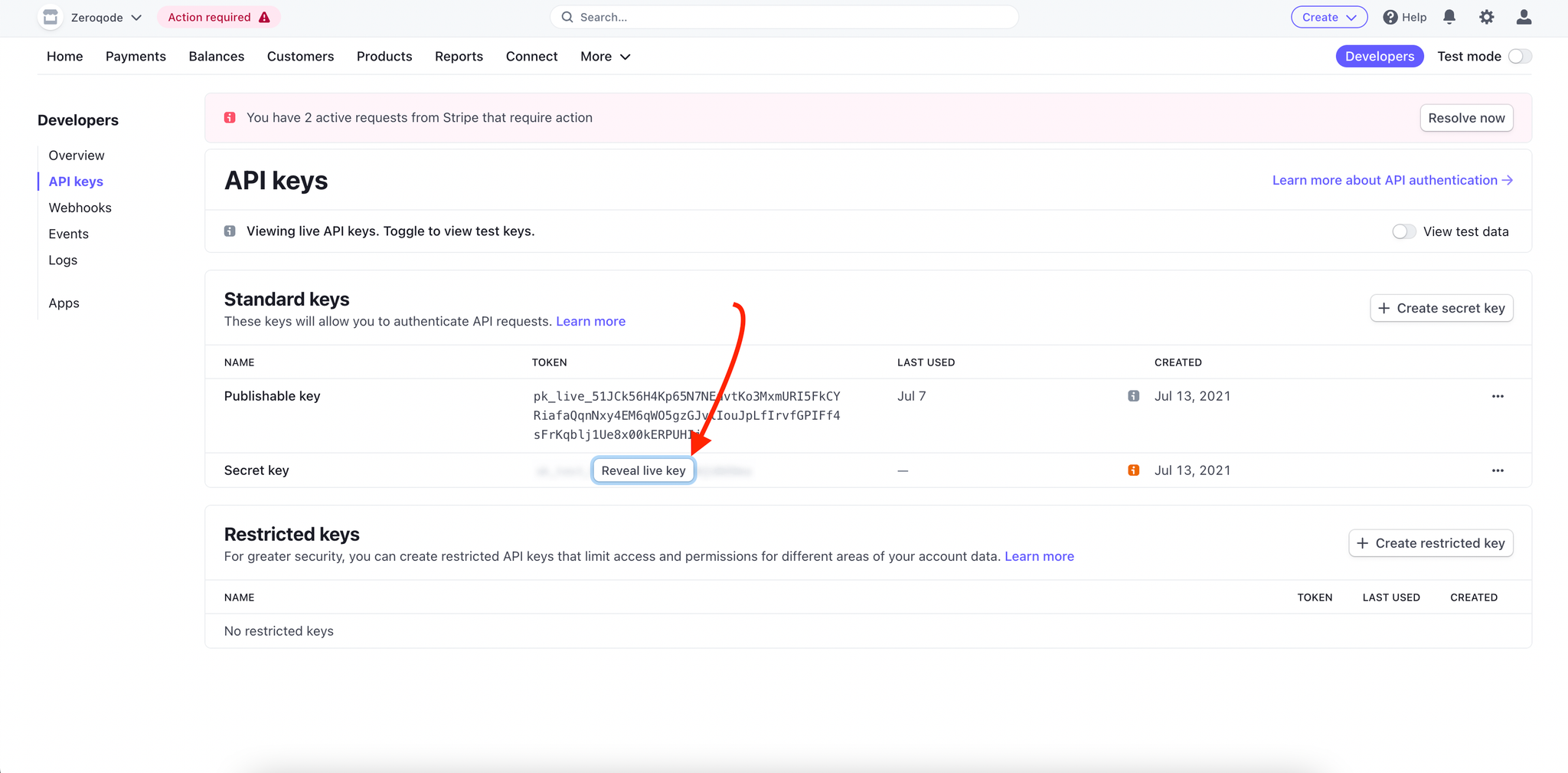This screenshot has width=1568, height=773.
Task: Open the Customers tab
Action: [300, 56]
